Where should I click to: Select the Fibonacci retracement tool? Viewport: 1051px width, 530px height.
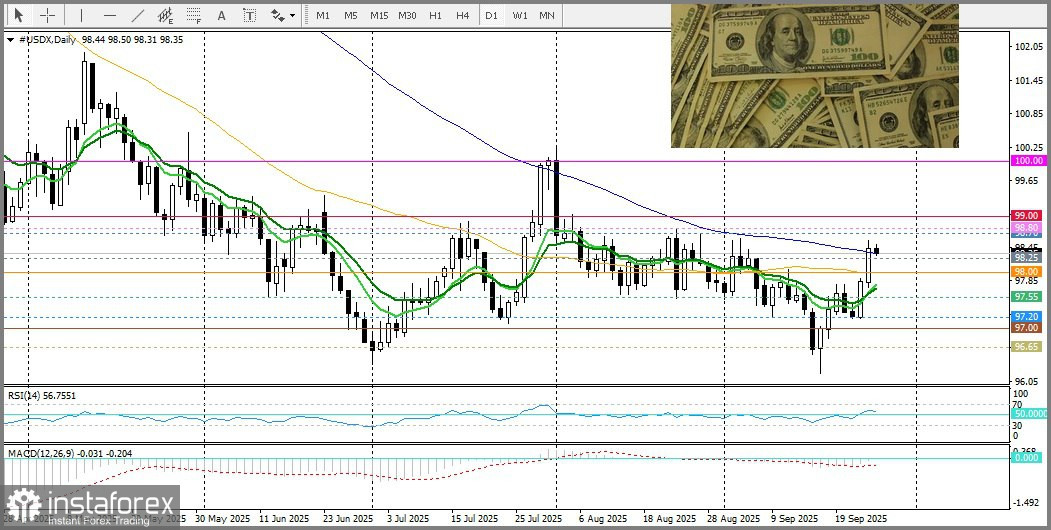(x=194, y=15)
